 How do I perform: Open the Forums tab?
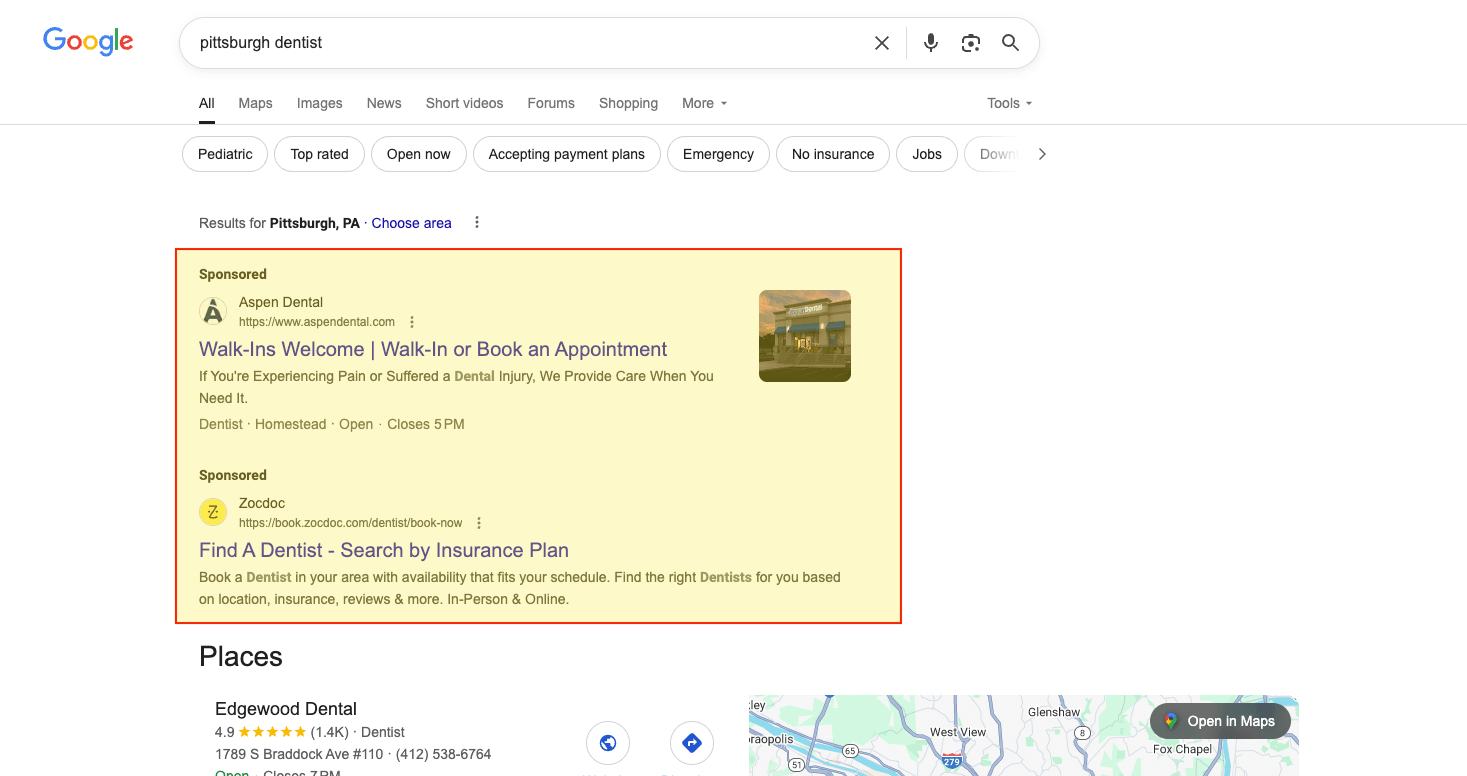coord(551,103)
